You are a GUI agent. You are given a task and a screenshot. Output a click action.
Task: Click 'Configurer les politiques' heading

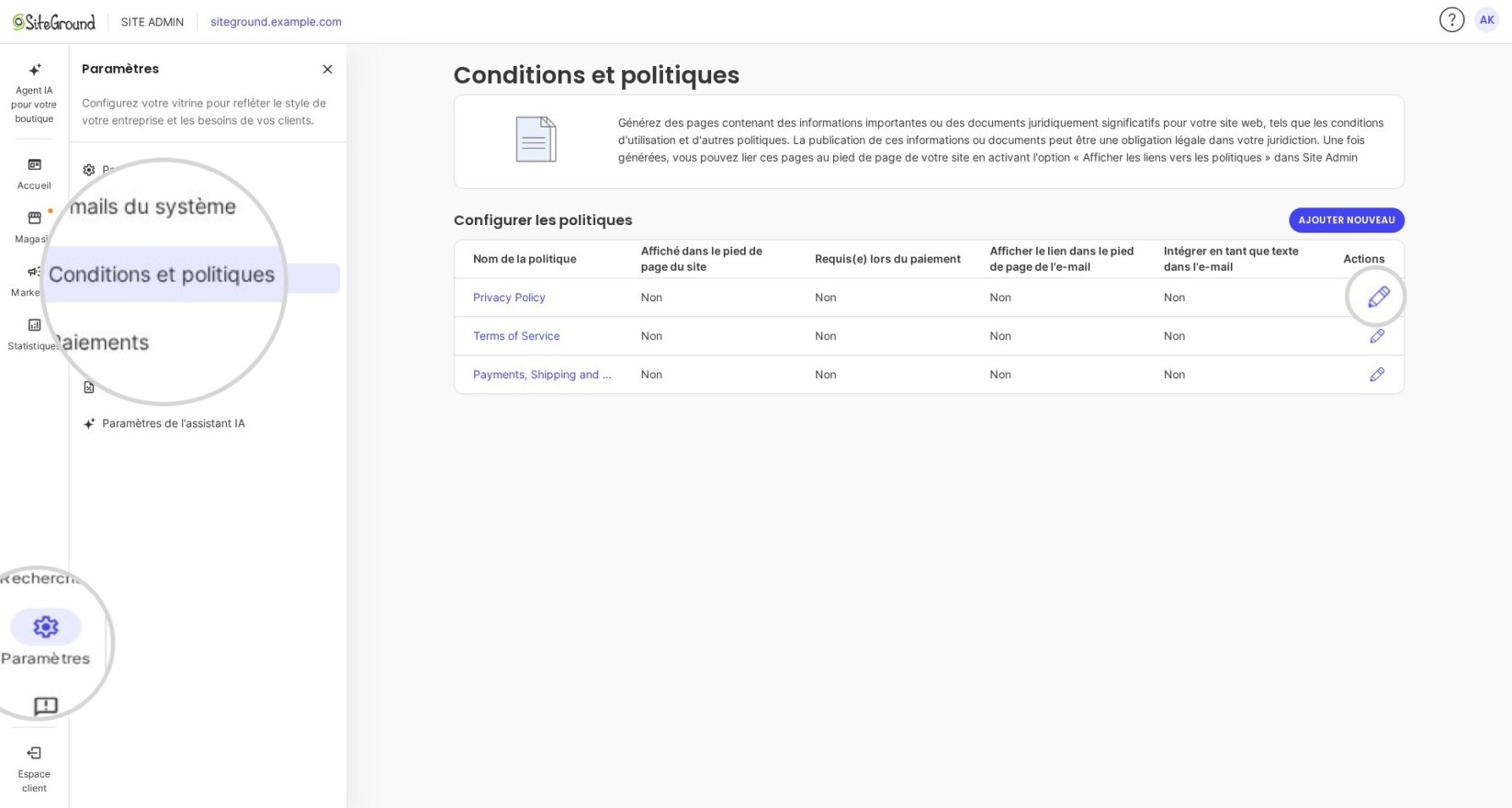(543, 220)
